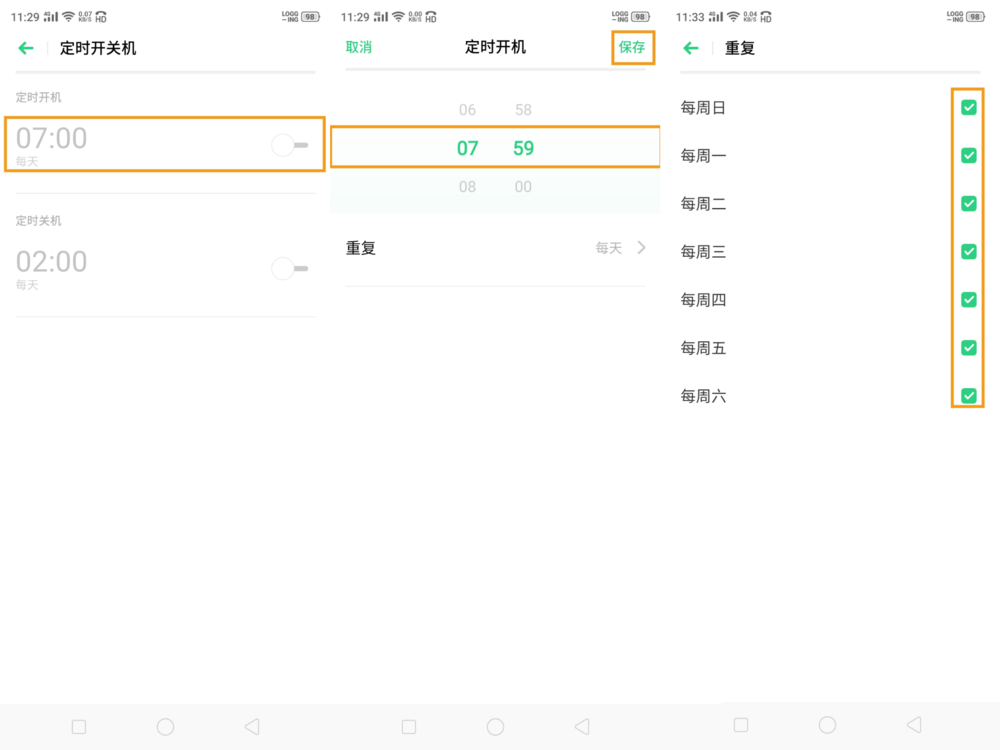Select hour 08 in the time picker
1000x750 pixels.
467,187
